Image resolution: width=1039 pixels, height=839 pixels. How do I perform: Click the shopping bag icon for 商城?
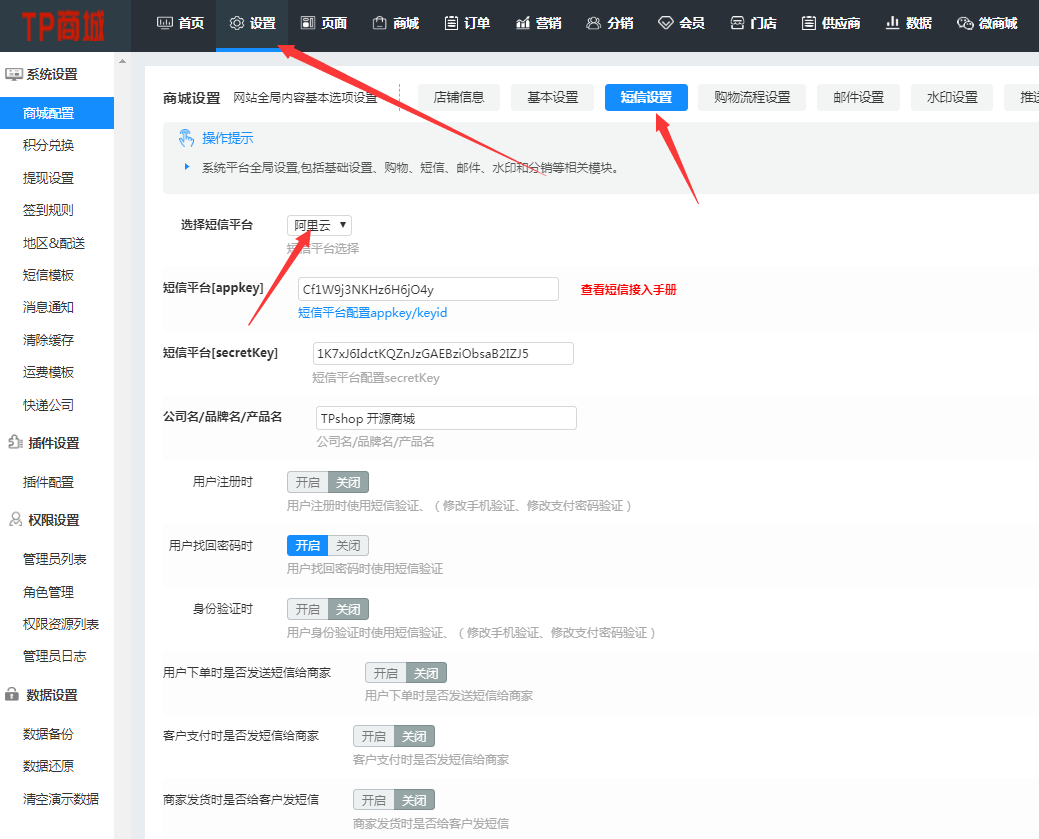tap(379, 23)
